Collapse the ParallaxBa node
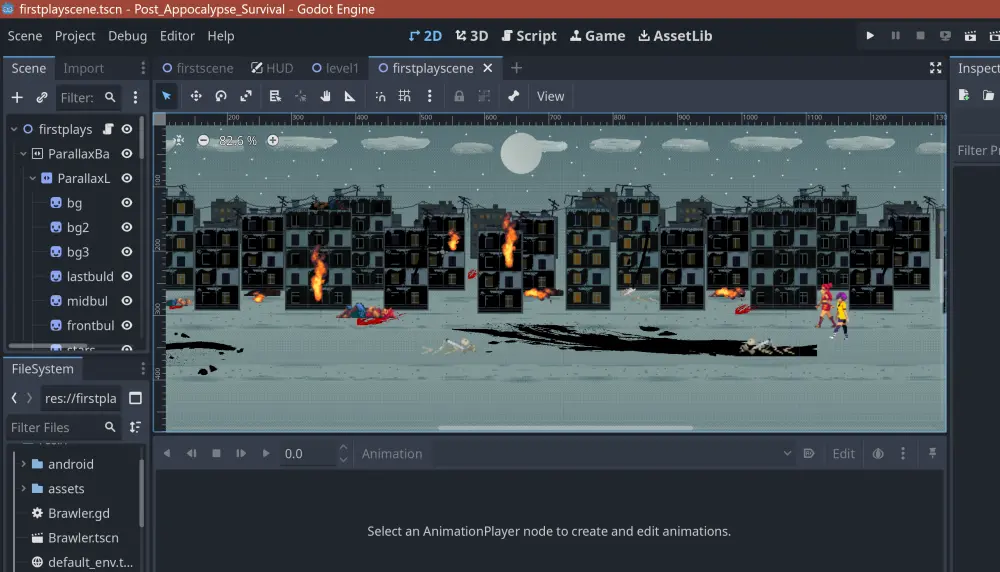This screenshot has width=1000, height=572. [x=24, y=154]
